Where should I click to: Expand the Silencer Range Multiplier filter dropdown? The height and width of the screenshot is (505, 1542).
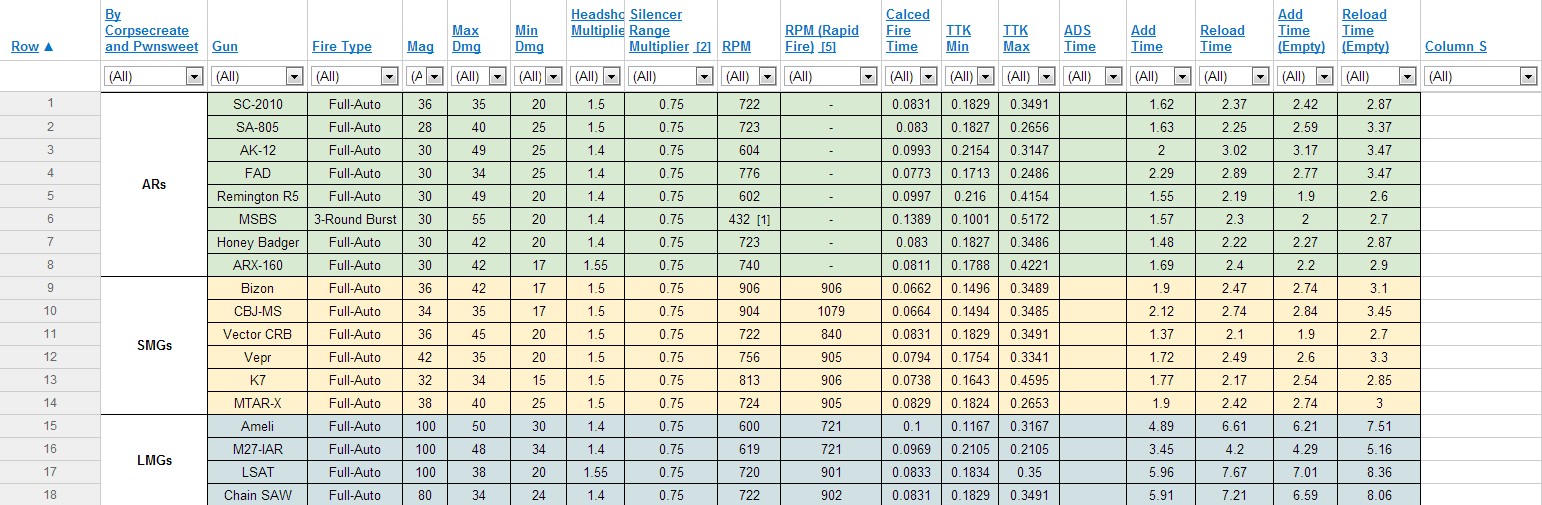coord(706,76)
